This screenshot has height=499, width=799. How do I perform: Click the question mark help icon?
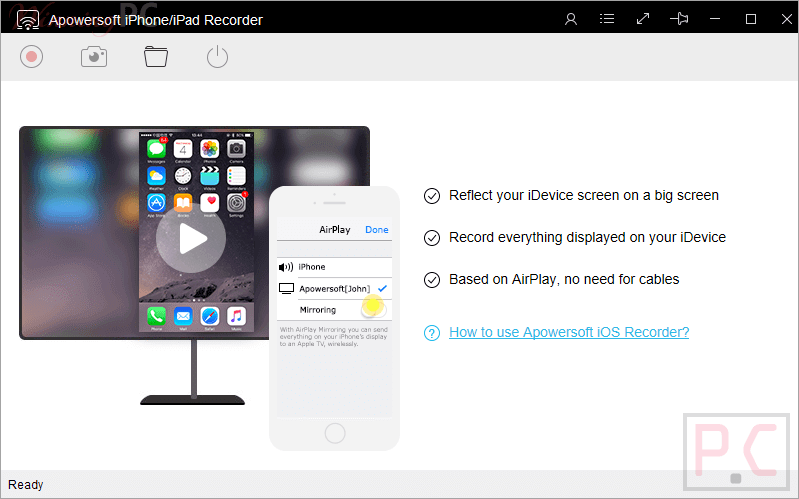tap(432, 333)
